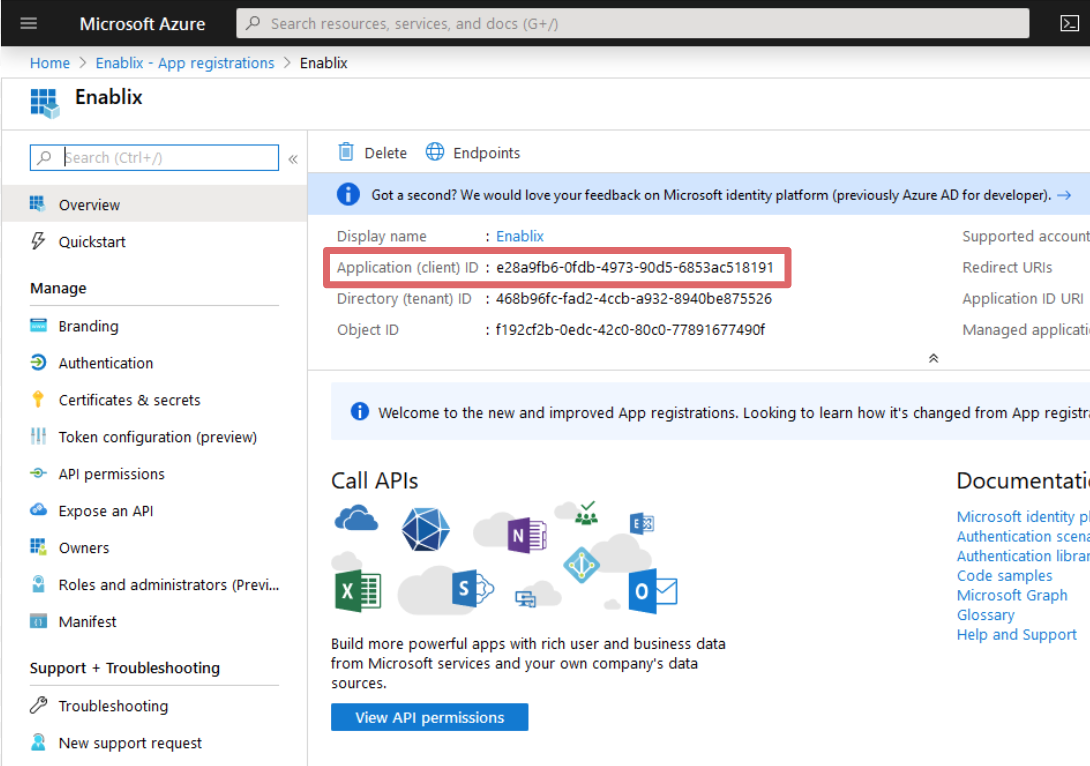Click the Overview sidebar icon
Image resolution: width=1090 pixels, height=766 pixels.
coord(38,204)
